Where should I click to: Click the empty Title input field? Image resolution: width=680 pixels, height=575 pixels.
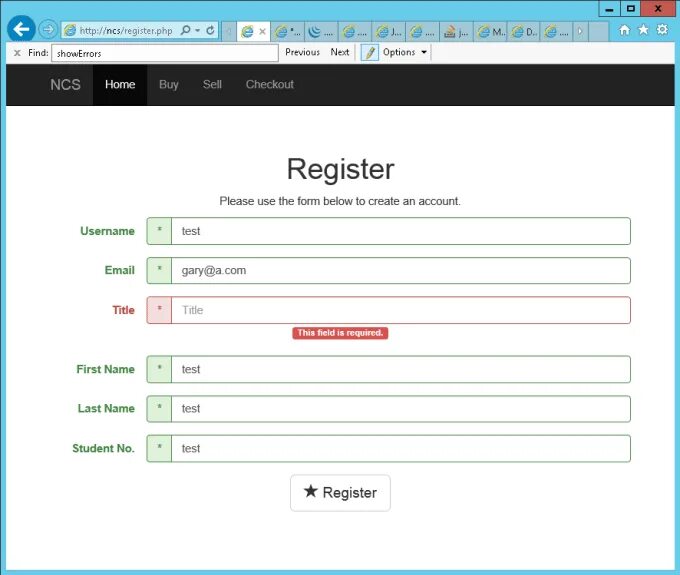pyautogui.click(x=401, y=310)
